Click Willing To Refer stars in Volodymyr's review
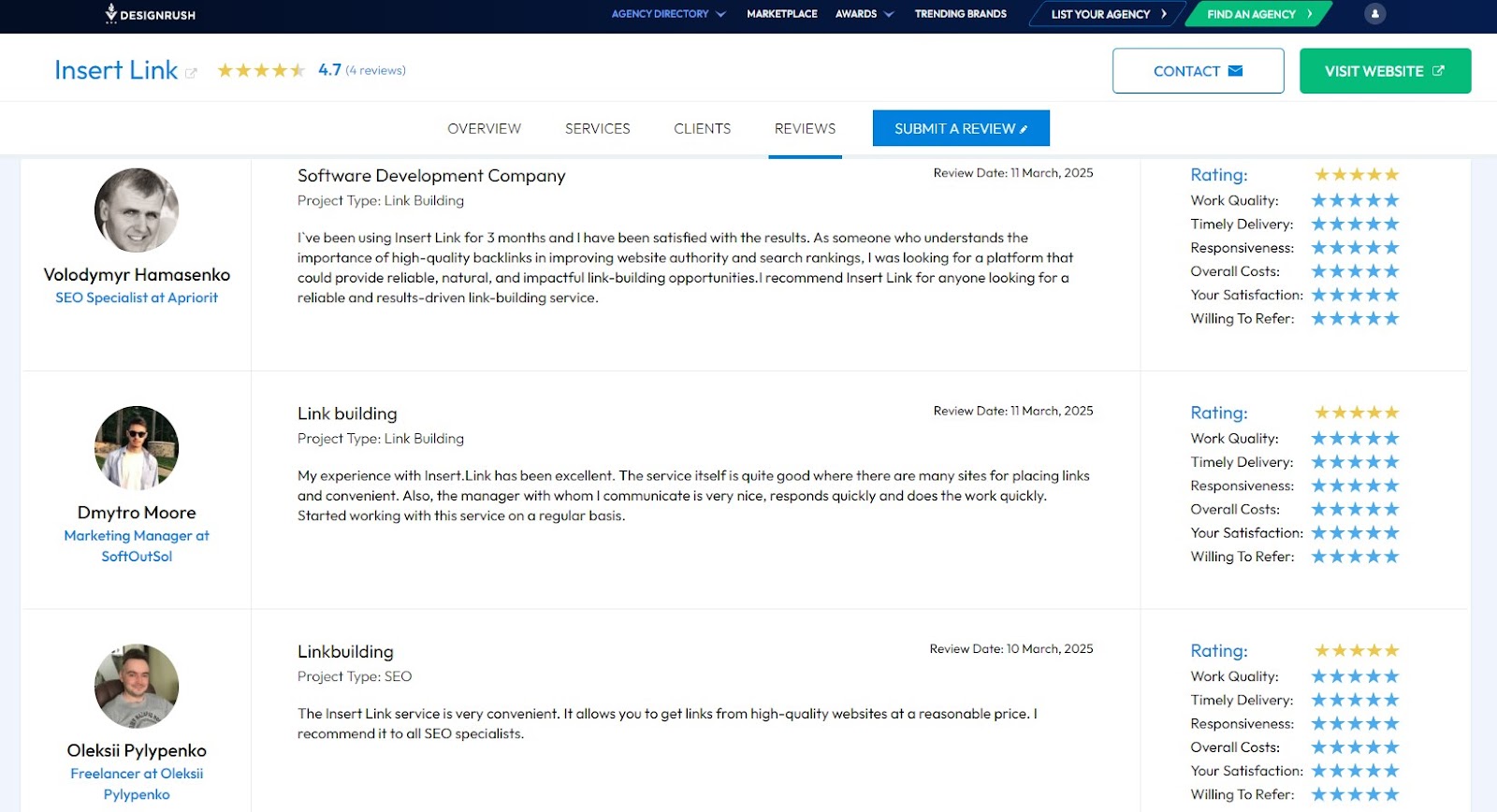This screenshot has width=1497, height=812. [1355, 318]
